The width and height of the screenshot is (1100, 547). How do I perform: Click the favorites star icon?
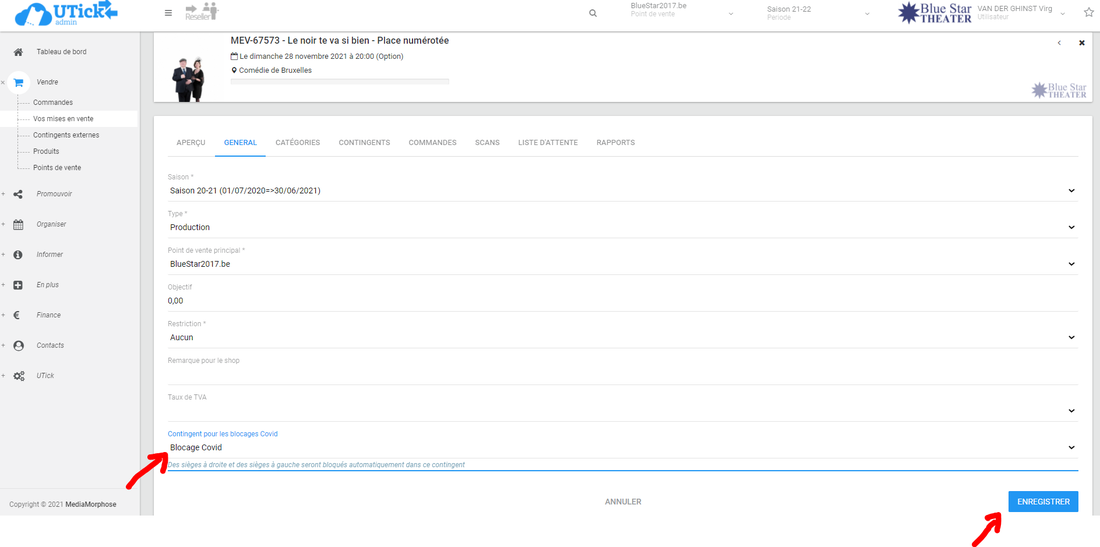coord(1088,12)
